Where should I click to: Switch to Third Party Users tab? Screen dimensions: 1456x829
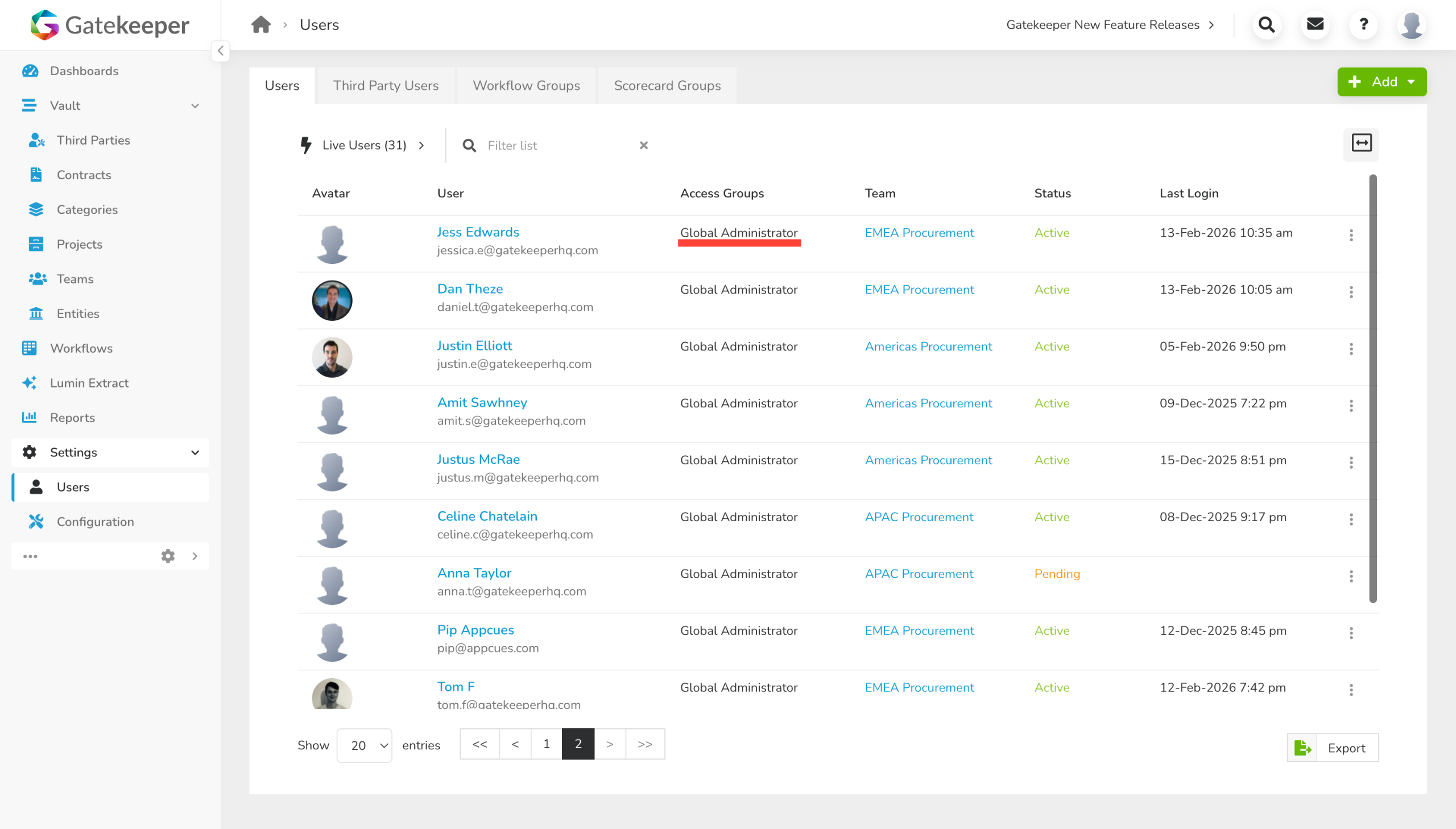point(386,85)
